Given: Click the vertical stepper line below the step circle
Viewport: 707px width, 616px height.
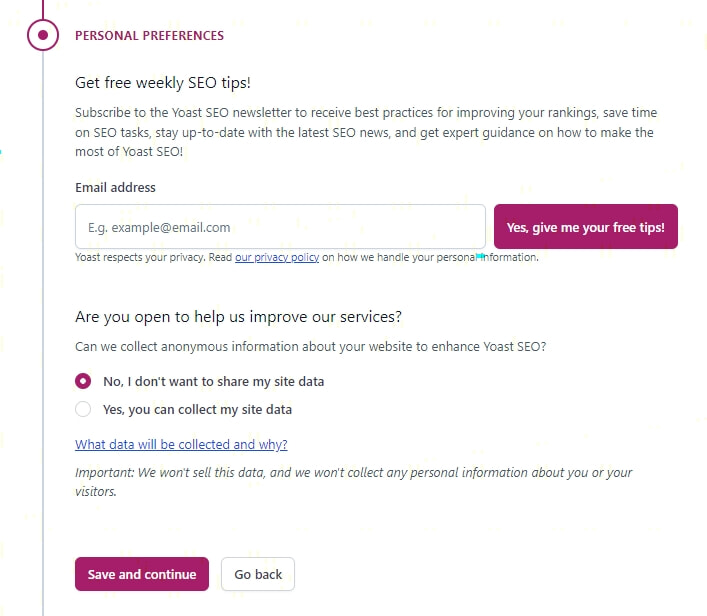Looking at the screenshot, I should click(x=43, y=300).
